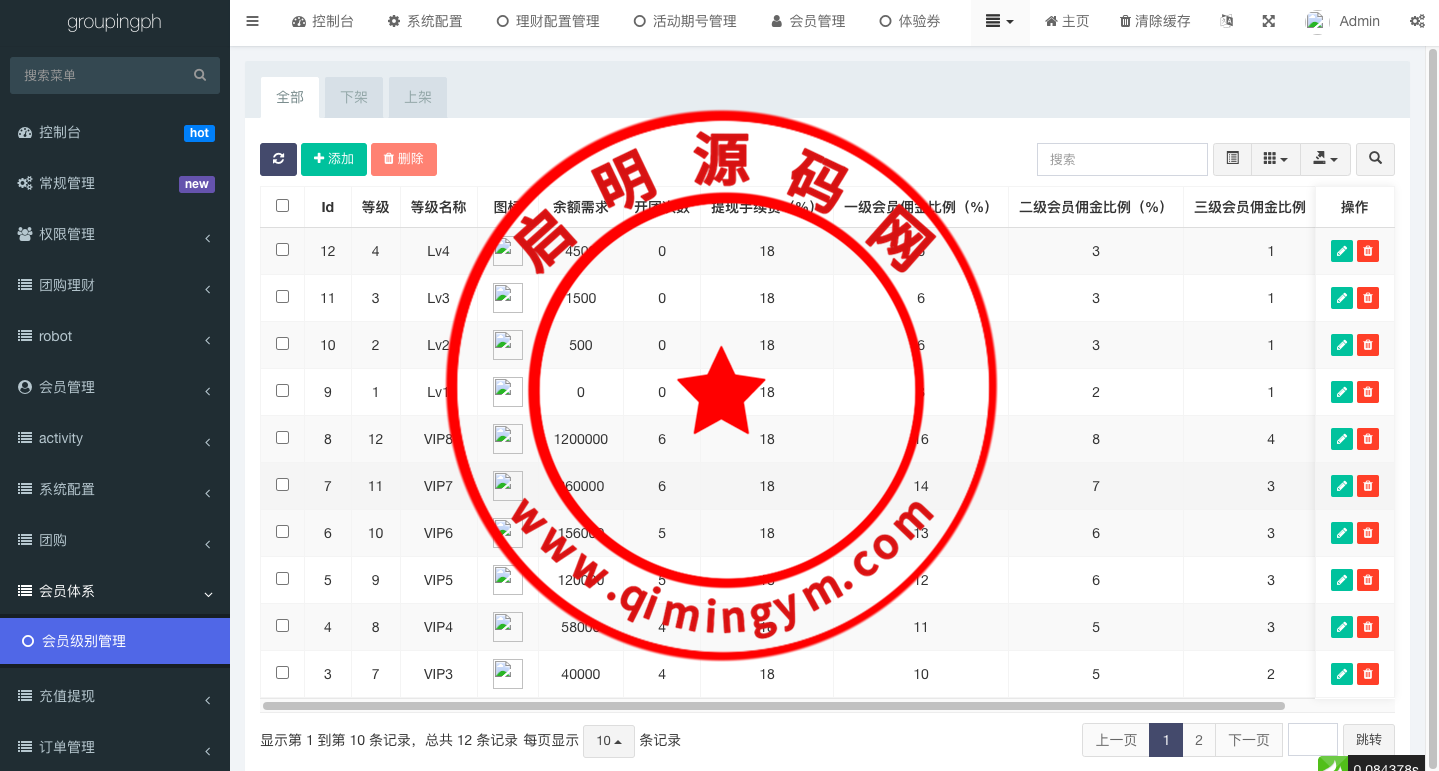The width and height of the screenshot is (1439, 771).
Task: Check the select-all checkbox in table header
Action: [x=282, y=206]
